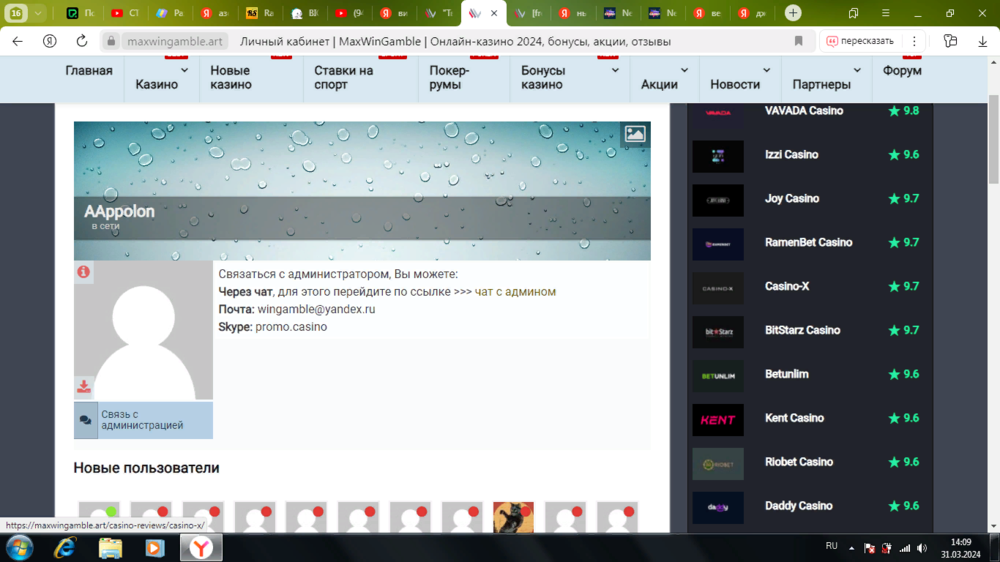Click the cat avatar in new users
This screenshot has height=562, width=1000.
pos(513,517)
